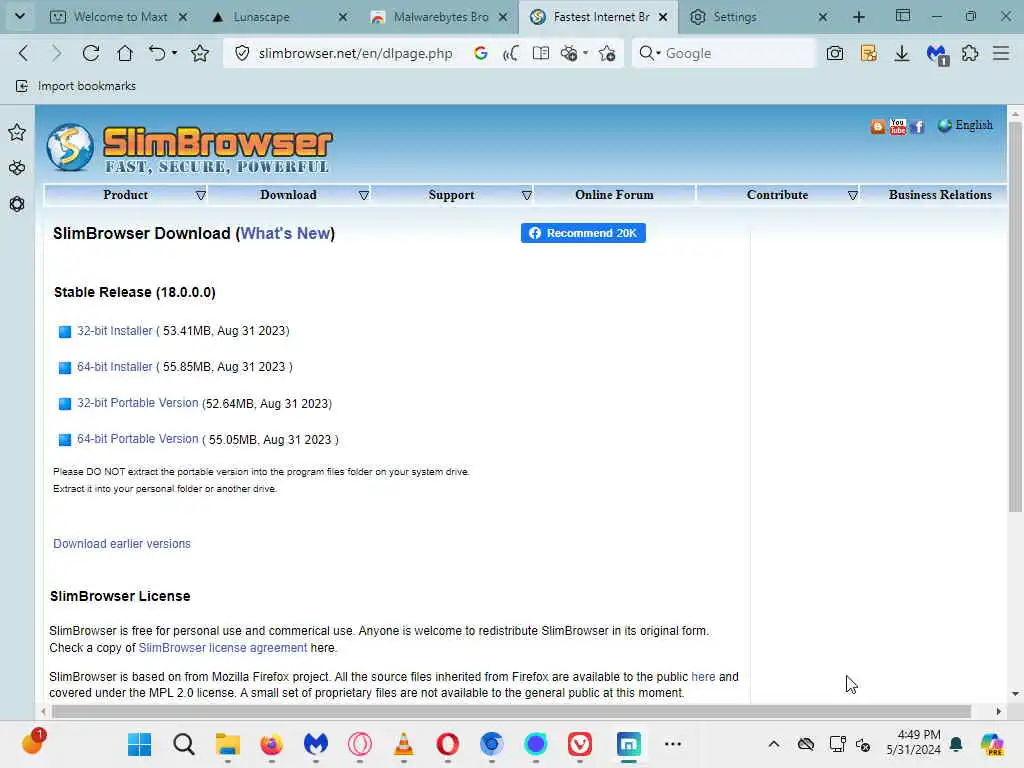Open Vivaldi from the taskbar

click(x=579, y=744)
